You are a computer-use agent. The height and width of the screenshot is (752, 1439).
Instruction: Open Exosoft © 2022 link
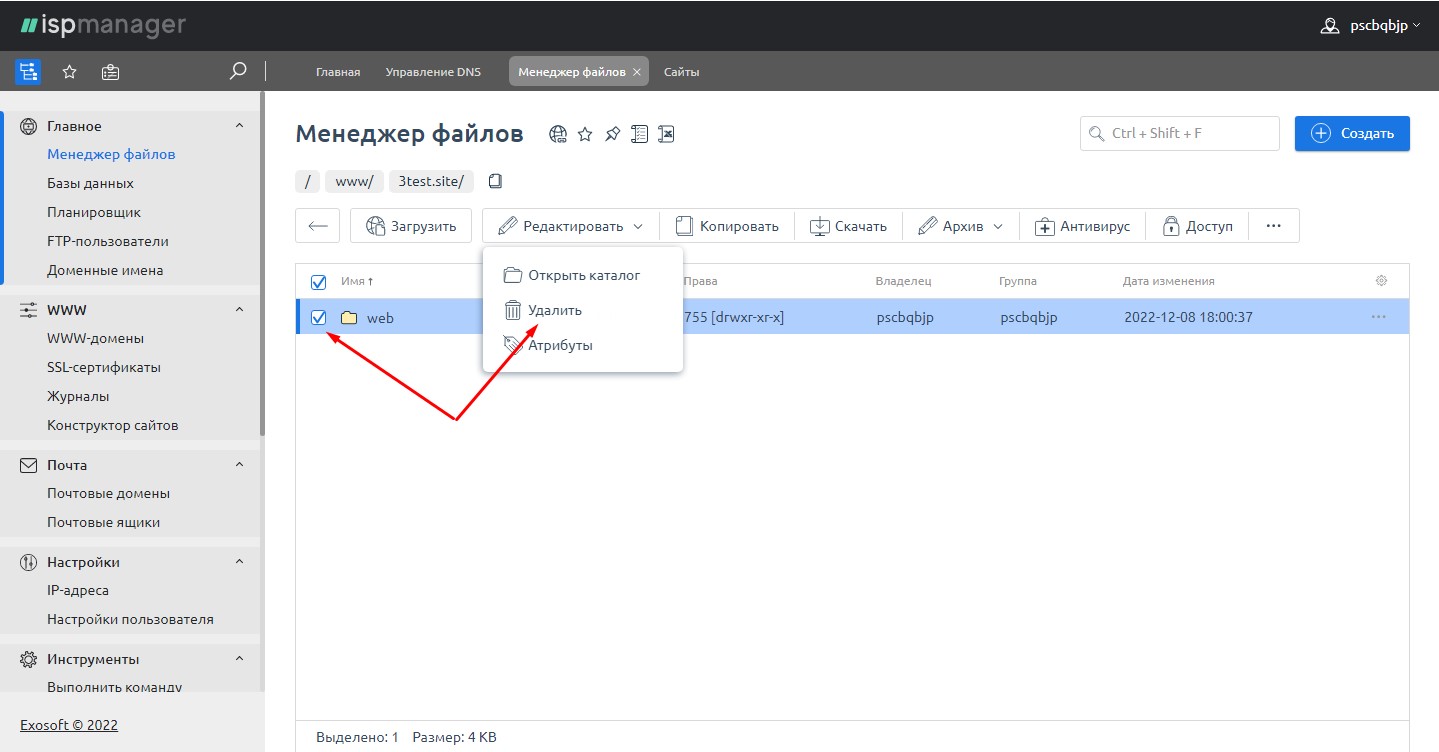(69, 725)
